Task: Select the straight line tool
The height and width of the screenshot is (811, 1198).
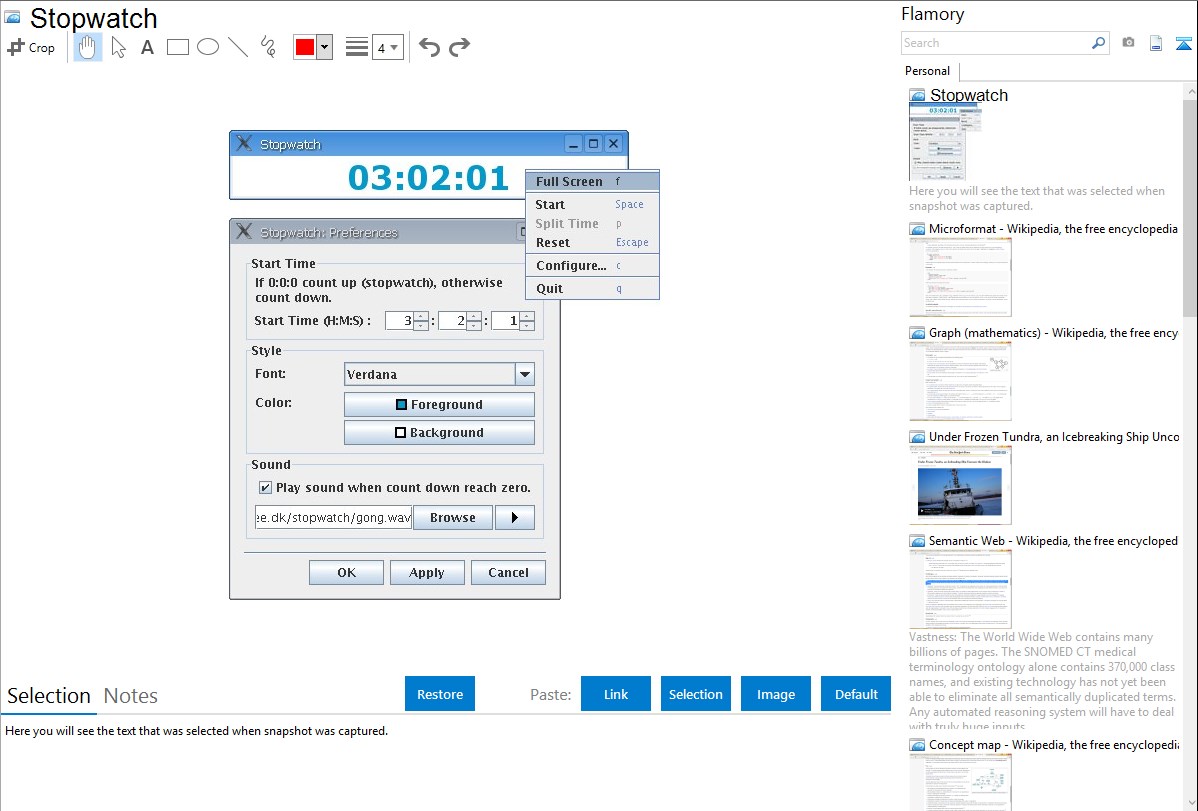Action: click(238, 47)
